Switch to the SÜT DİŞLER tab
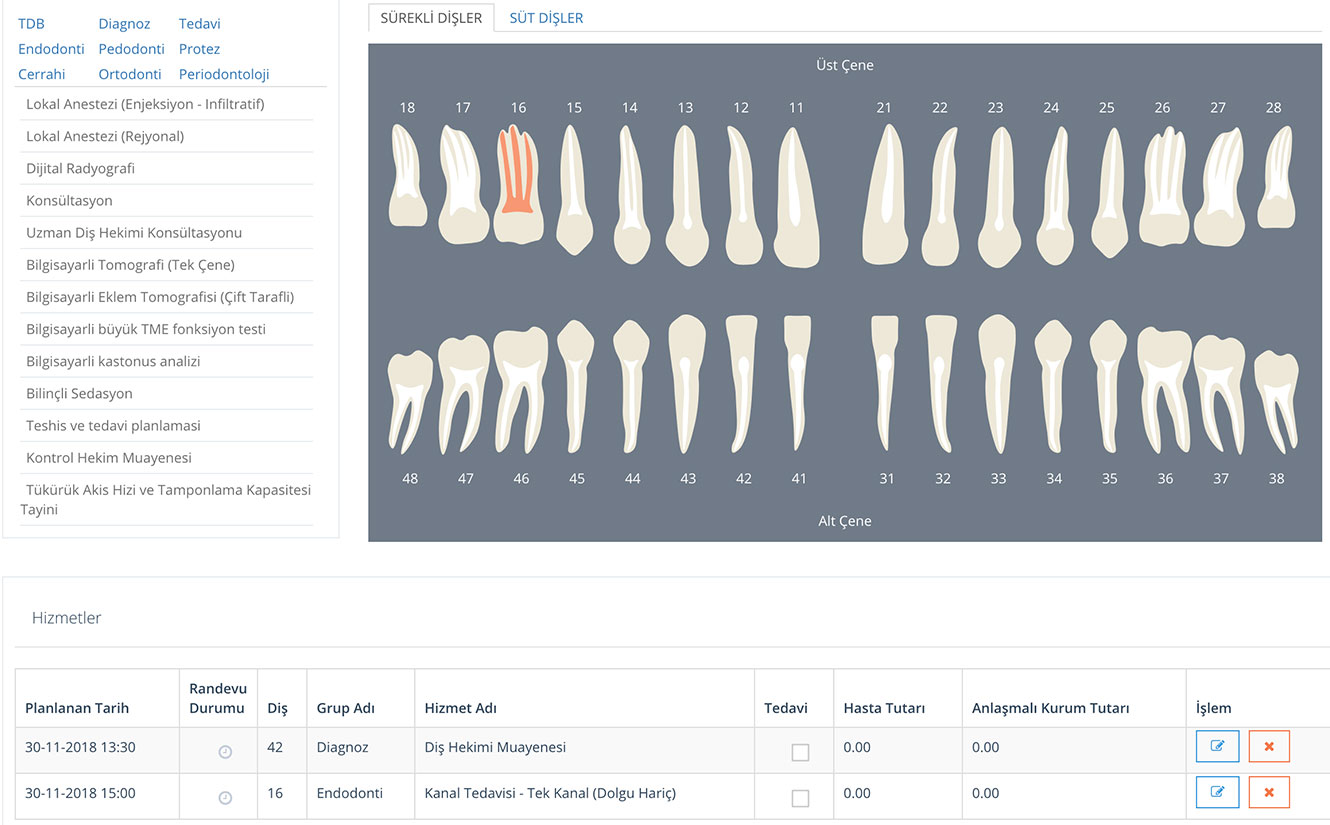Viewport: 1330px width, 825px height. coord(546,18)
